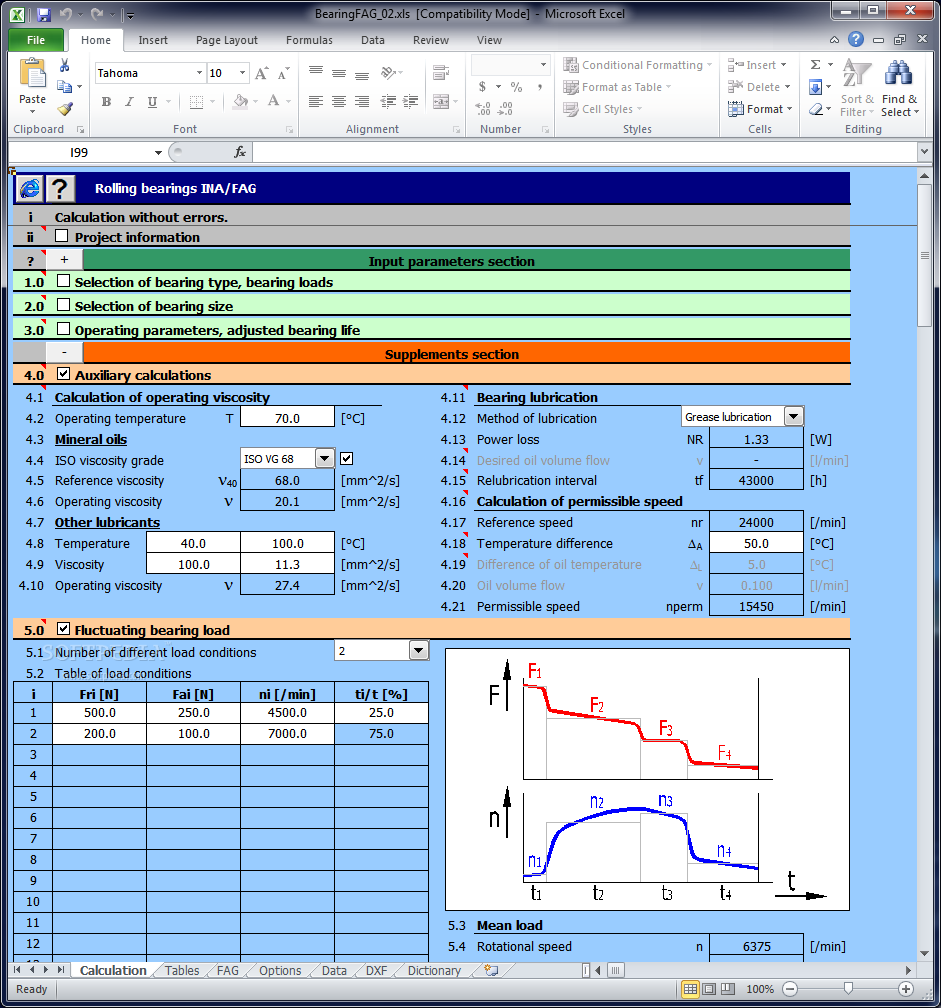Check Selection of bearing size checkbox
The image size is (941, 1008).
coord(63,305)
